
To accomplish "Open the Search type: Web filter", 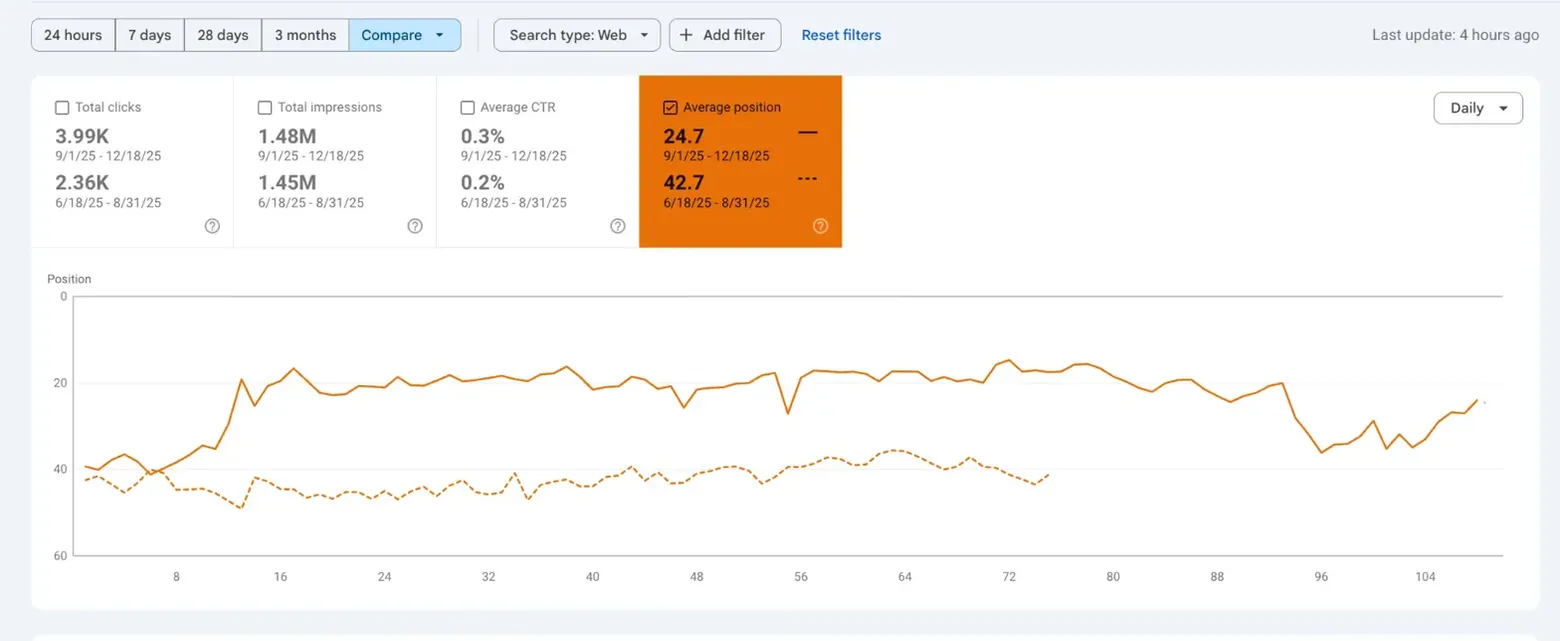I will [577, 35].
